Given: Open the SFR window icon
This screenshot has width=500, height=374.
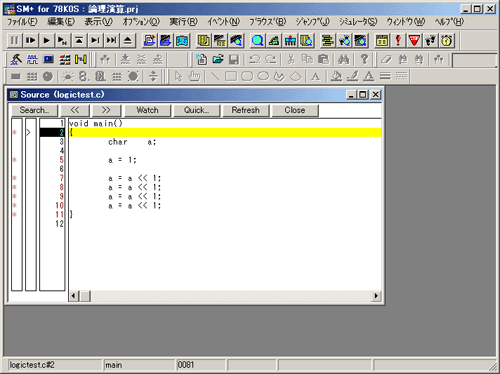Looking at the screenshot, I should pos(290,40).
